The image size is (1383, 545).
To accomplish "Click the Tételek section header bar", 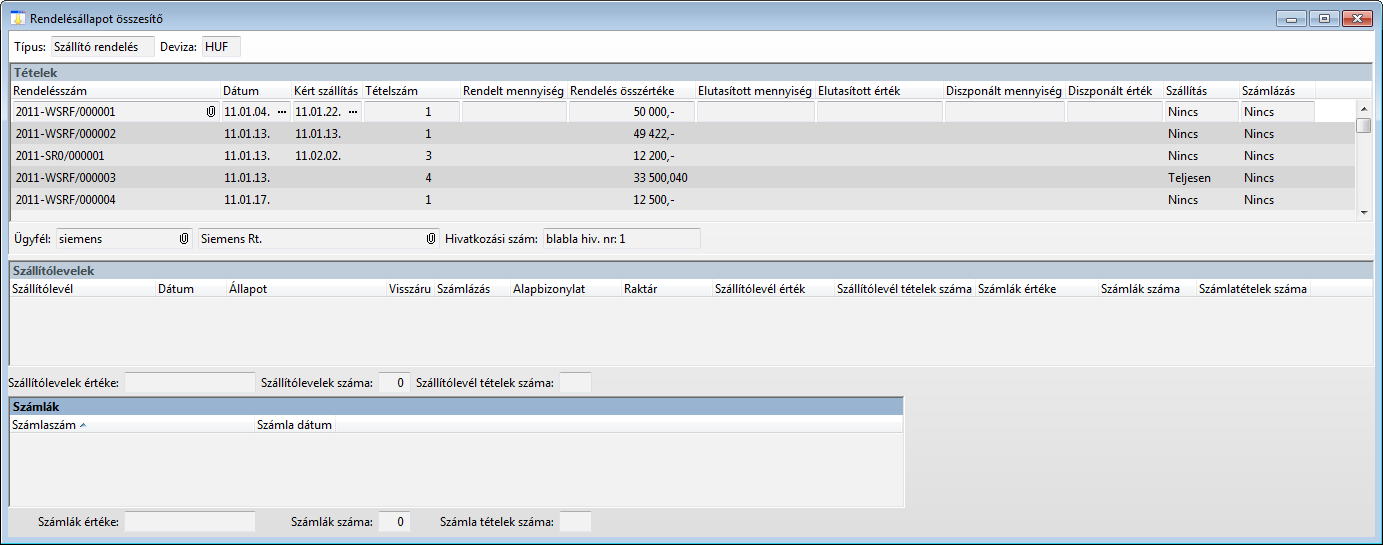I will 691,73.
